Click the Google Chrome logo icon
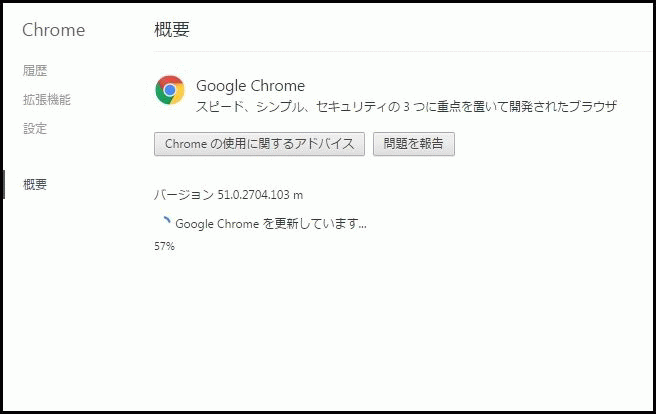This screenshot has height=414, width=656. point(170,90)
